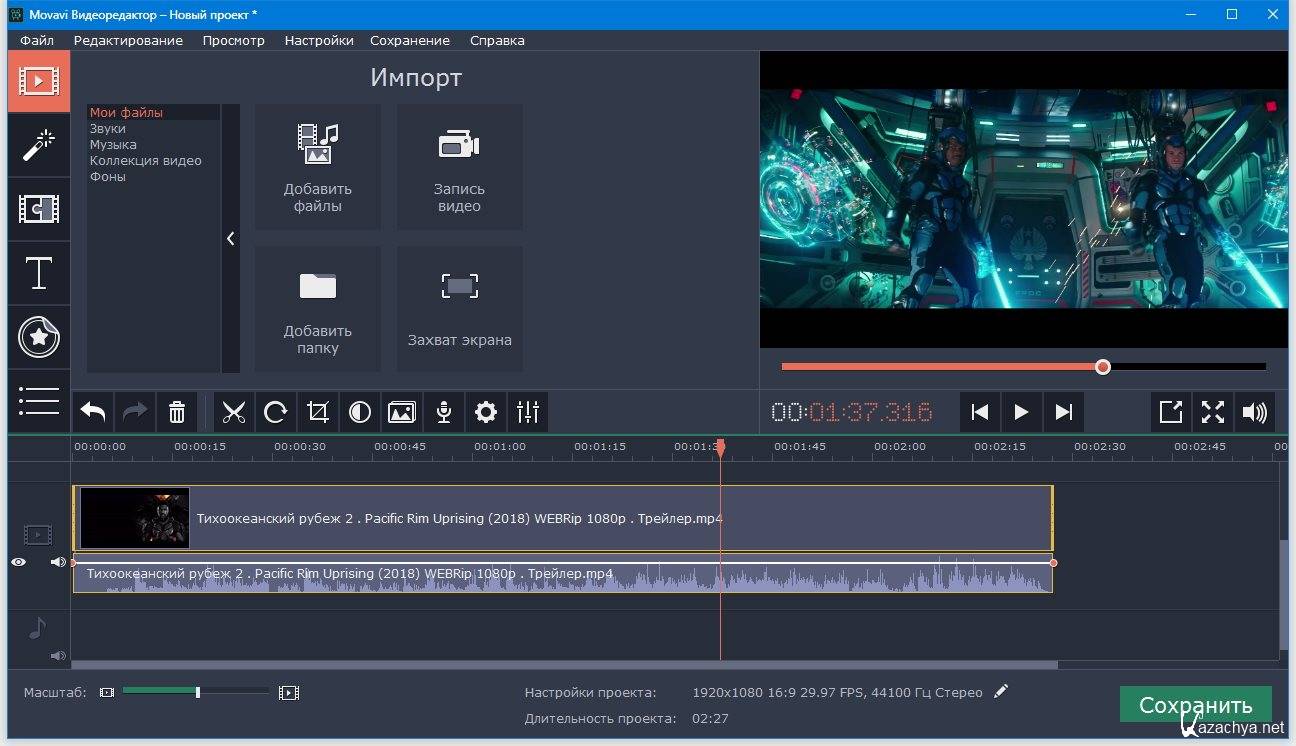Click the audio track note icon
Screen dimensions: 1296x746
(37, 628)
